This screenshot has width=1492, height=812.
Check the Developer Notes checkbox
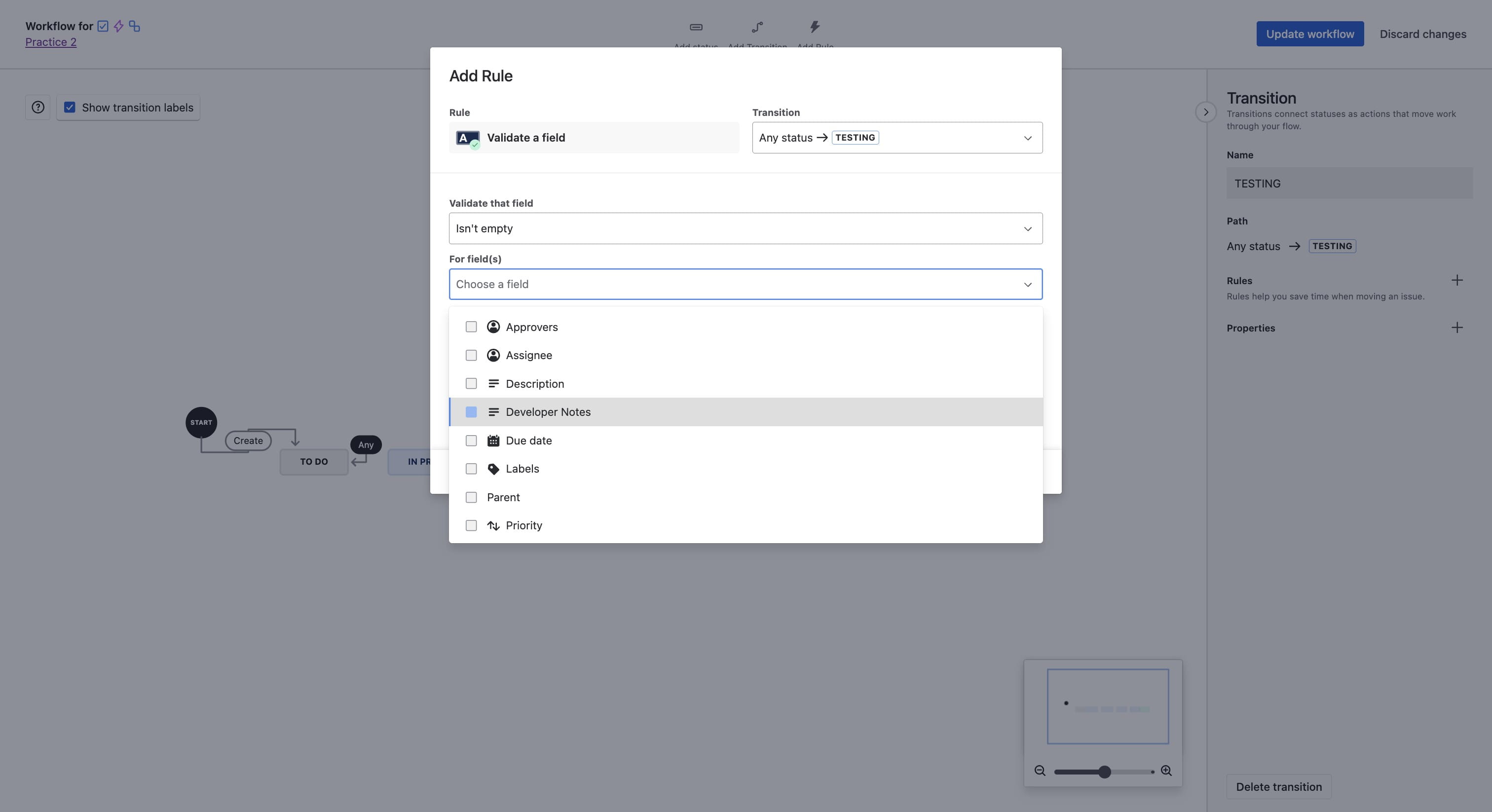point(472,412)
